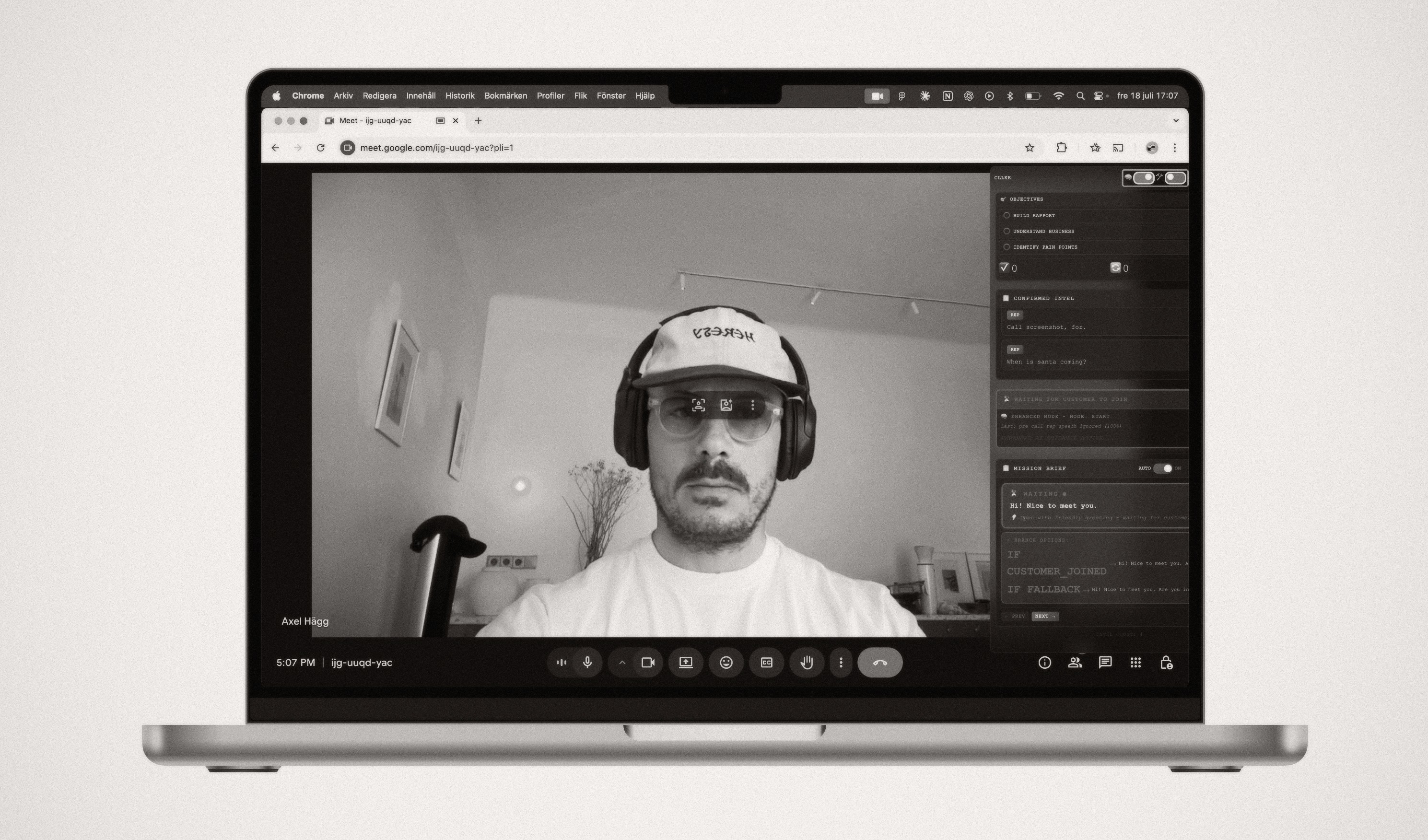The height and width of the screenshot is (840, 1428).
Task: Toggle the brain enhanced mode switch
Action: (1143, 178)
